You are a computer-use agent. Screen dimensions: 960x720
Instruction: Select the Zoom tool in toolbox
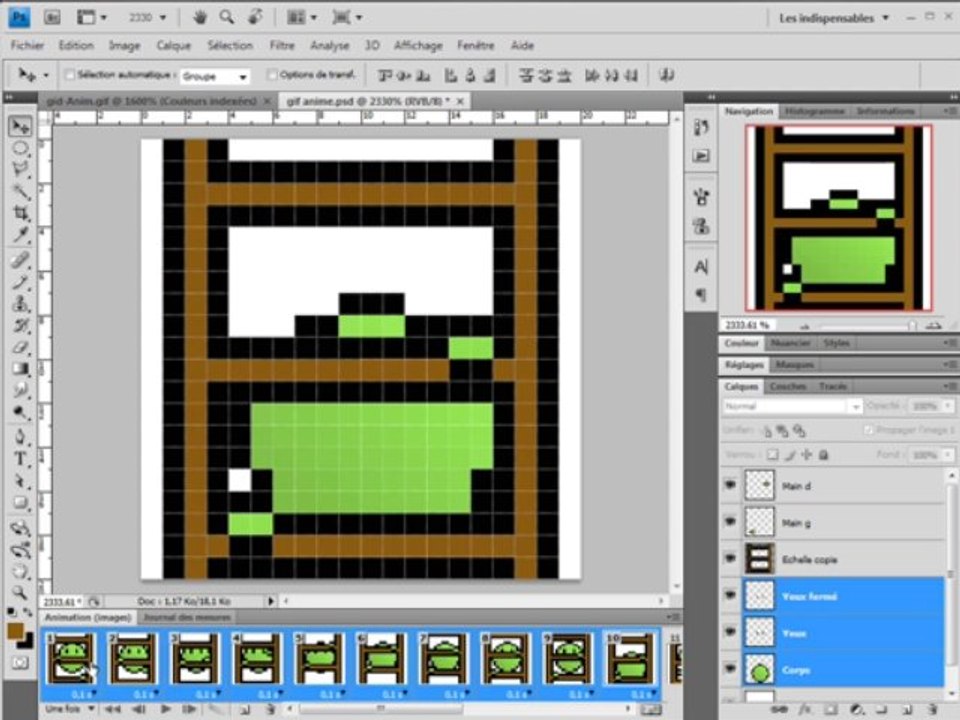pos(20,592)
